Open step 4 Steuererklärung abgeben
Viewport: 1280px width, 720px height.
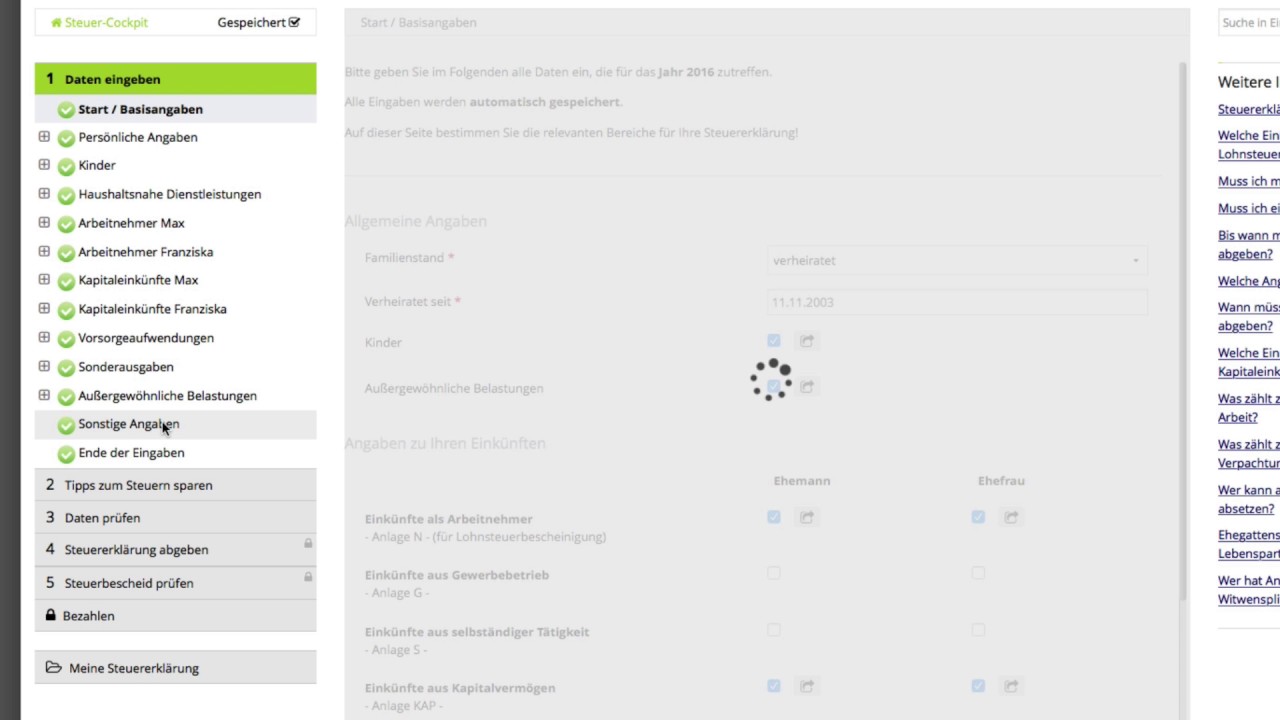(175, 550)
